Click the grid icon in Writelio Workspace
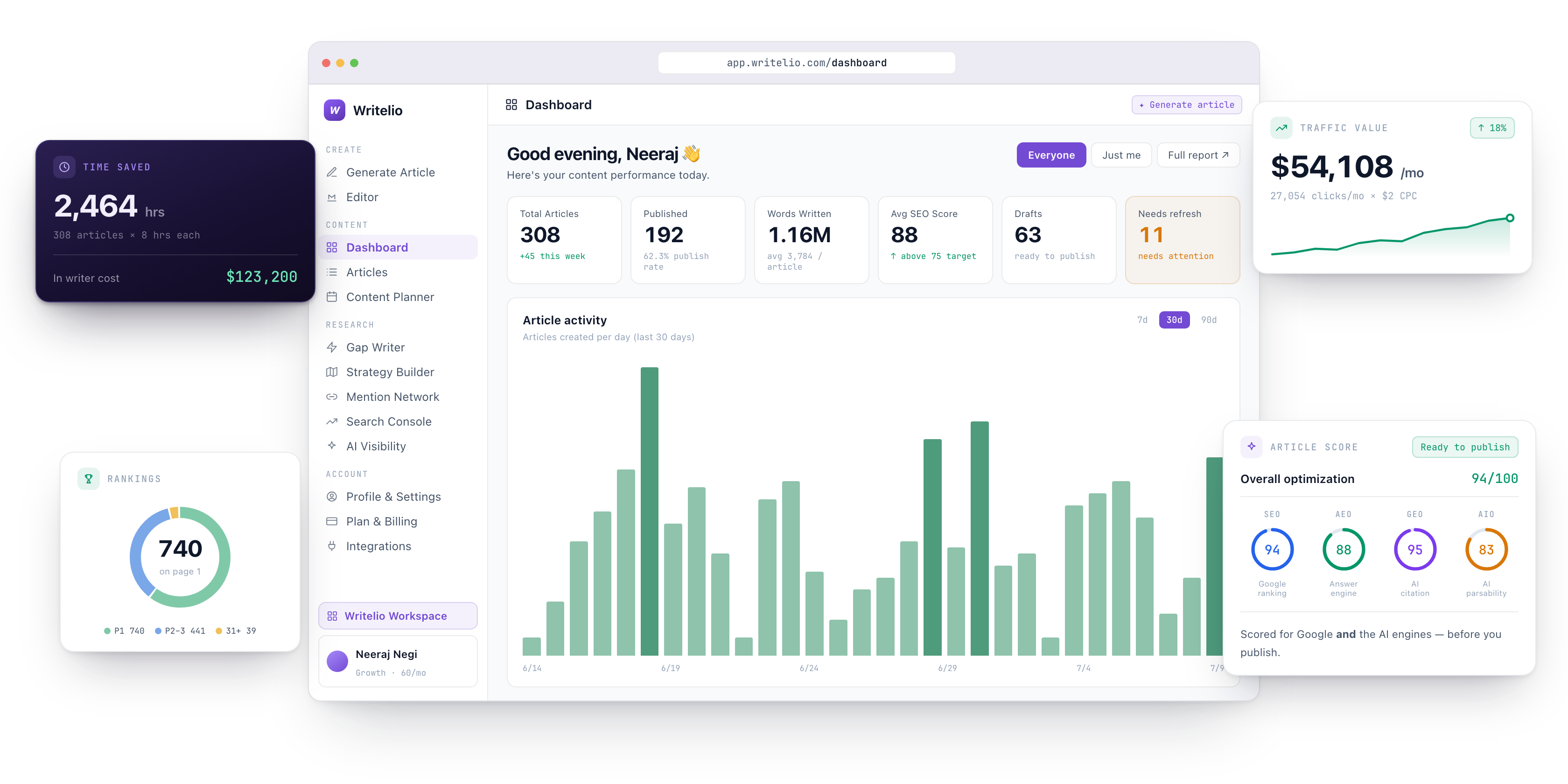The width and height of the screenshot is (1568, 784). (x=332, y=616)
